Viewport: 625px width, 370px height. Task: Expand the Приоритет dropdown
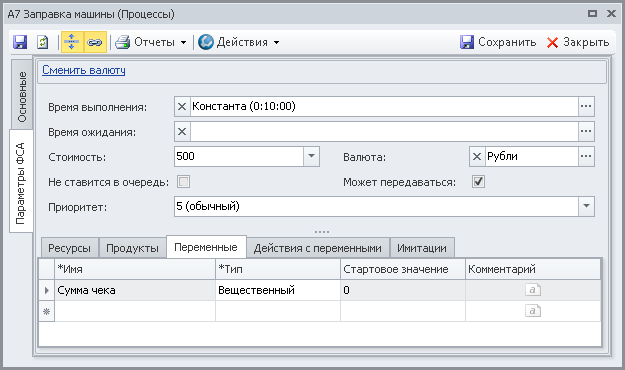(586, 207)
